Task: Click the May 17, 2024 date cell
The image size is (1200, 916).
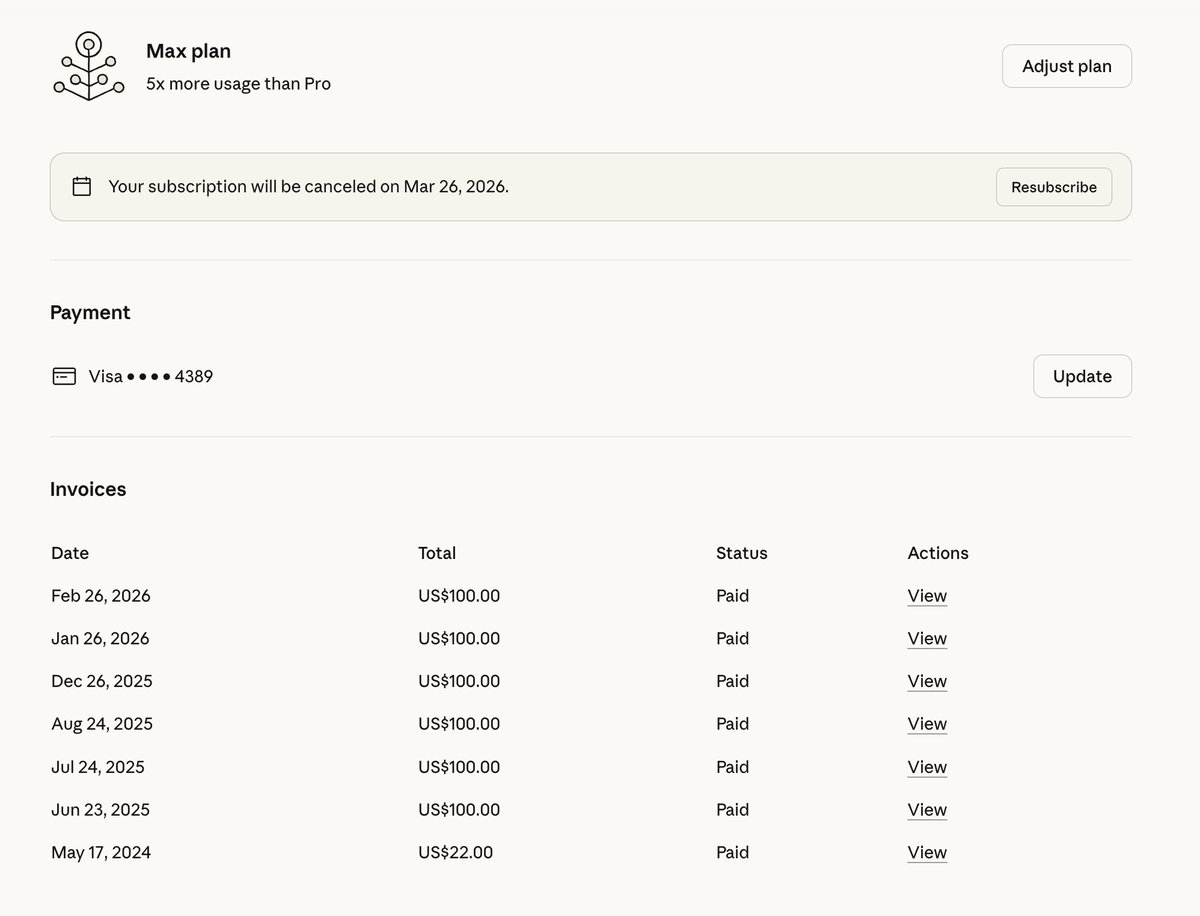Action: point(101,853)
